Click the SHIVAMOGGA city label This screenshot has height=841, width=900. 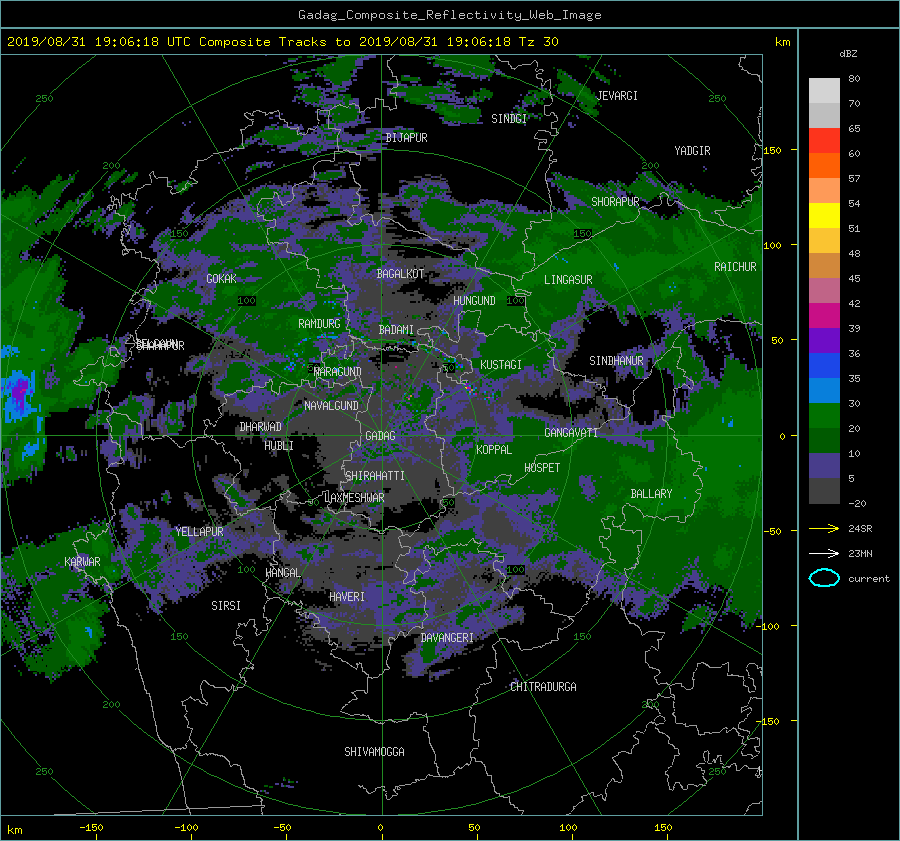click(374, 752)
